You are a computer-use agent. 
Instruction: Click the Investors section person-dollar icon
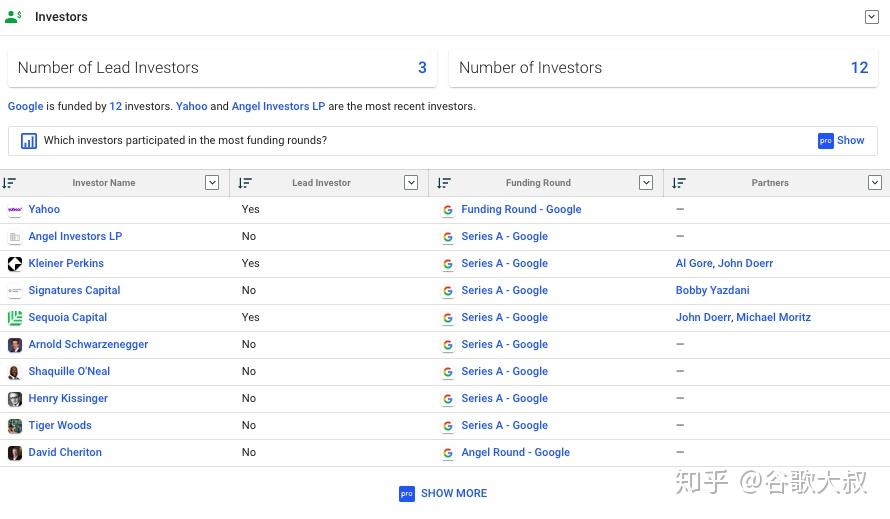point(14,17)
